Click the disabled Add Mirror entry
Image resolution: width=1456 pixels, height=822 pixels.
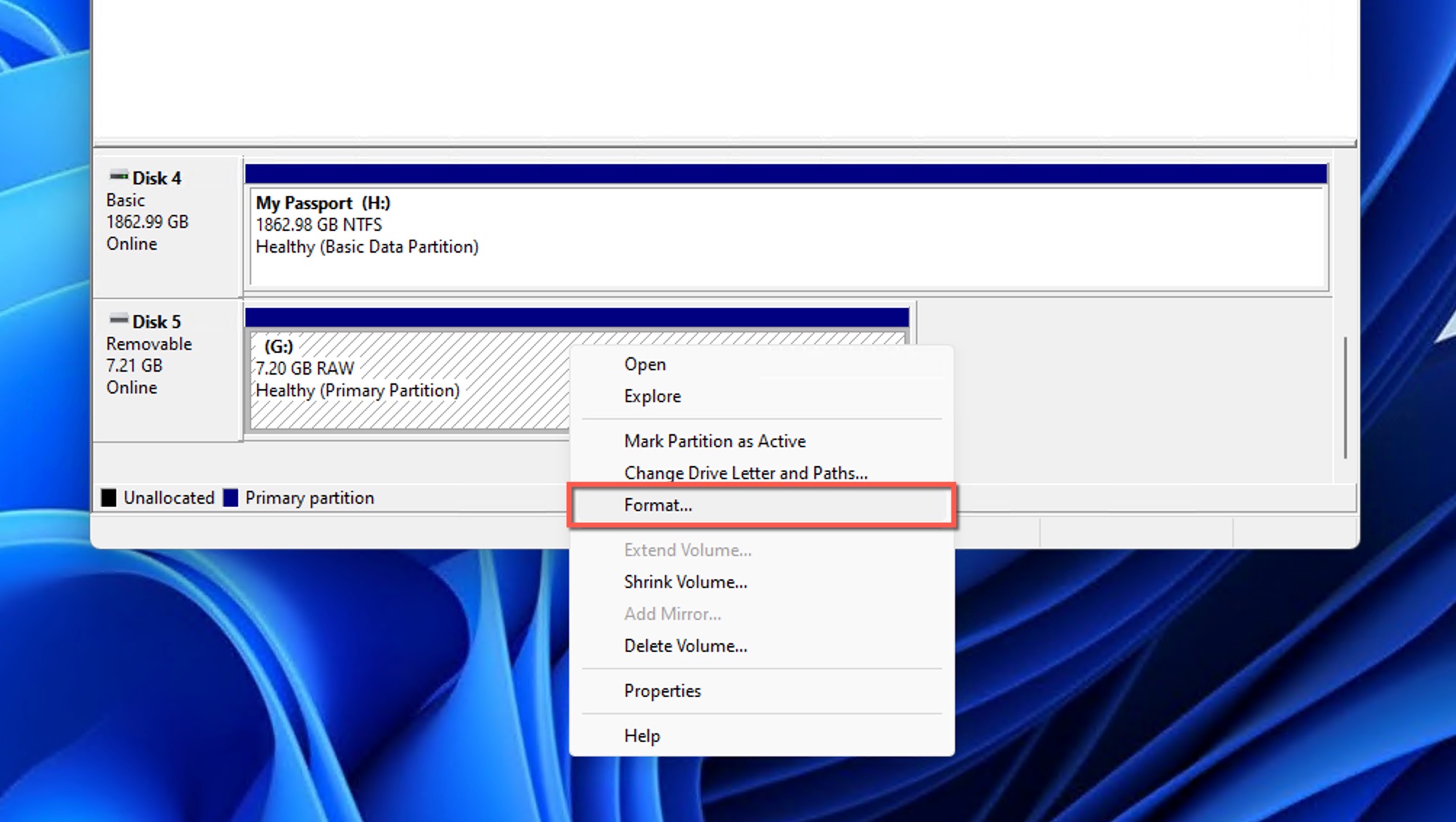tap(672, 614)
